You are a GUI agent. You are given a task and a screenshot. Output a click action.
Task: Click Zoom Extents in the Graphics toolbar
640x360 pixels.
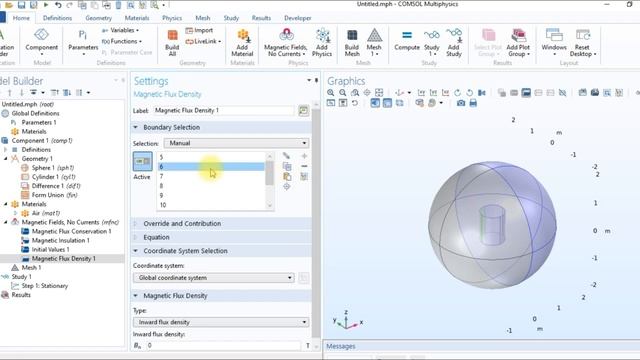click(x=379, y=93)
